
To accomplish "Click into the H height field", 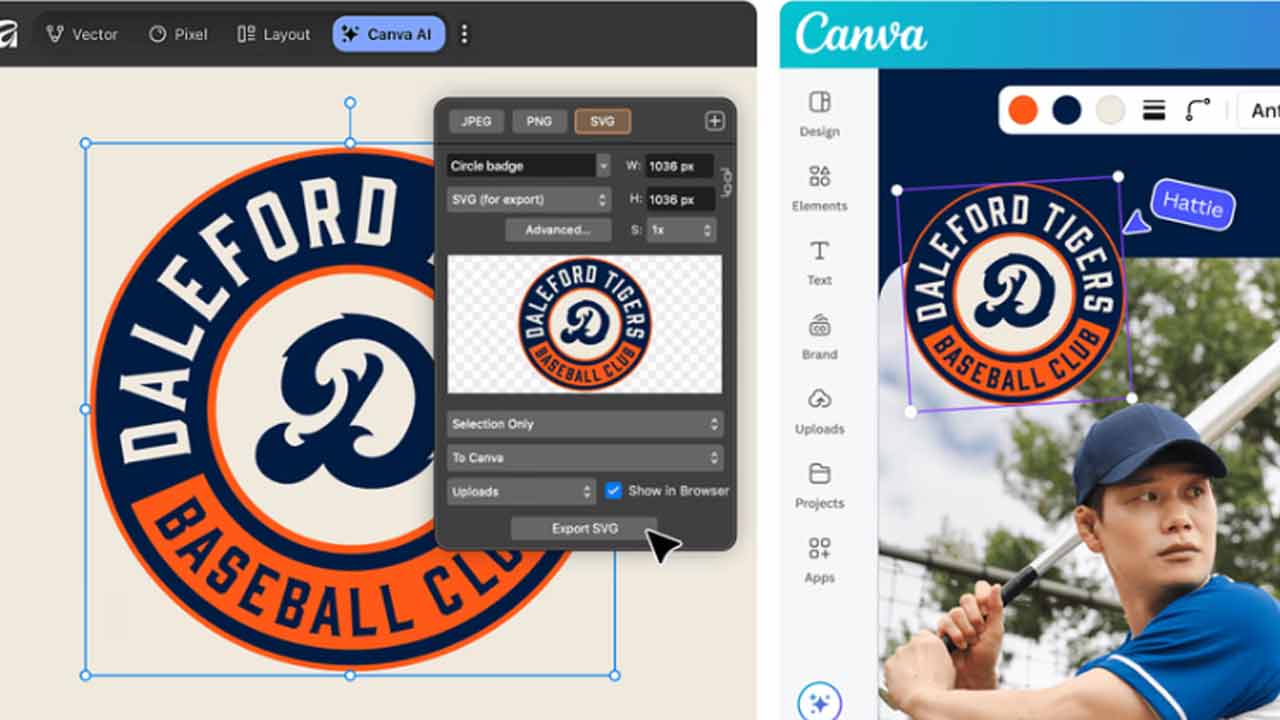I will (x=680, y=199).
